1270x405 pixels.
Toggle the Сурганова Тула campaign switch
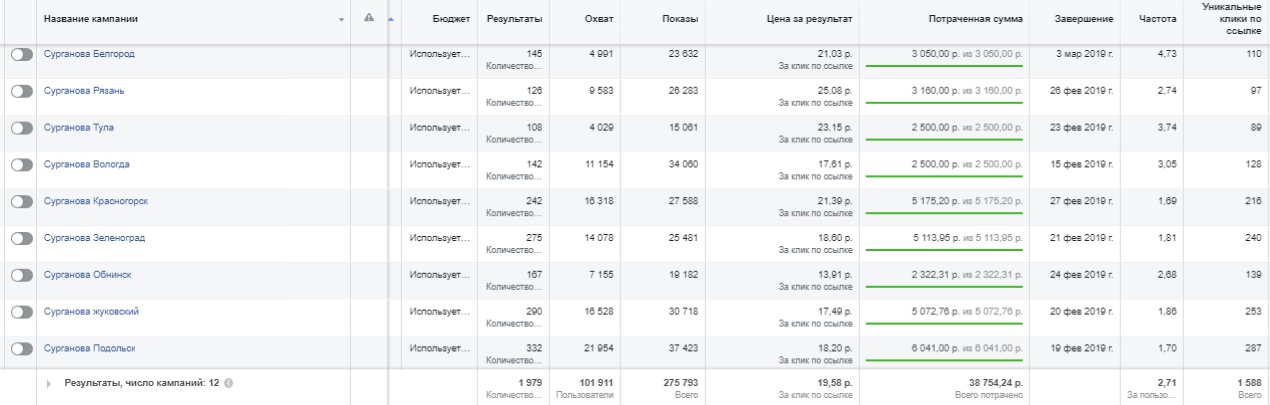tap(21, 128)
